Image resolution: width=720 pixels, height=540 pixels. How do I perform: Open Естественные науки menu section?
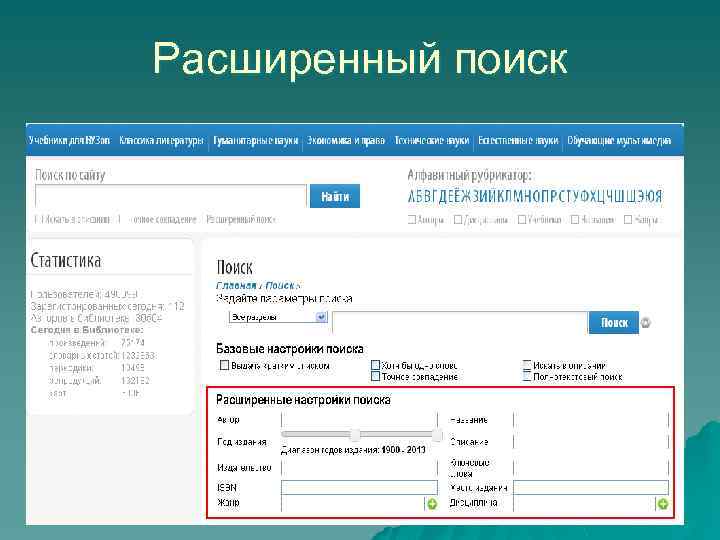(518, 140)
